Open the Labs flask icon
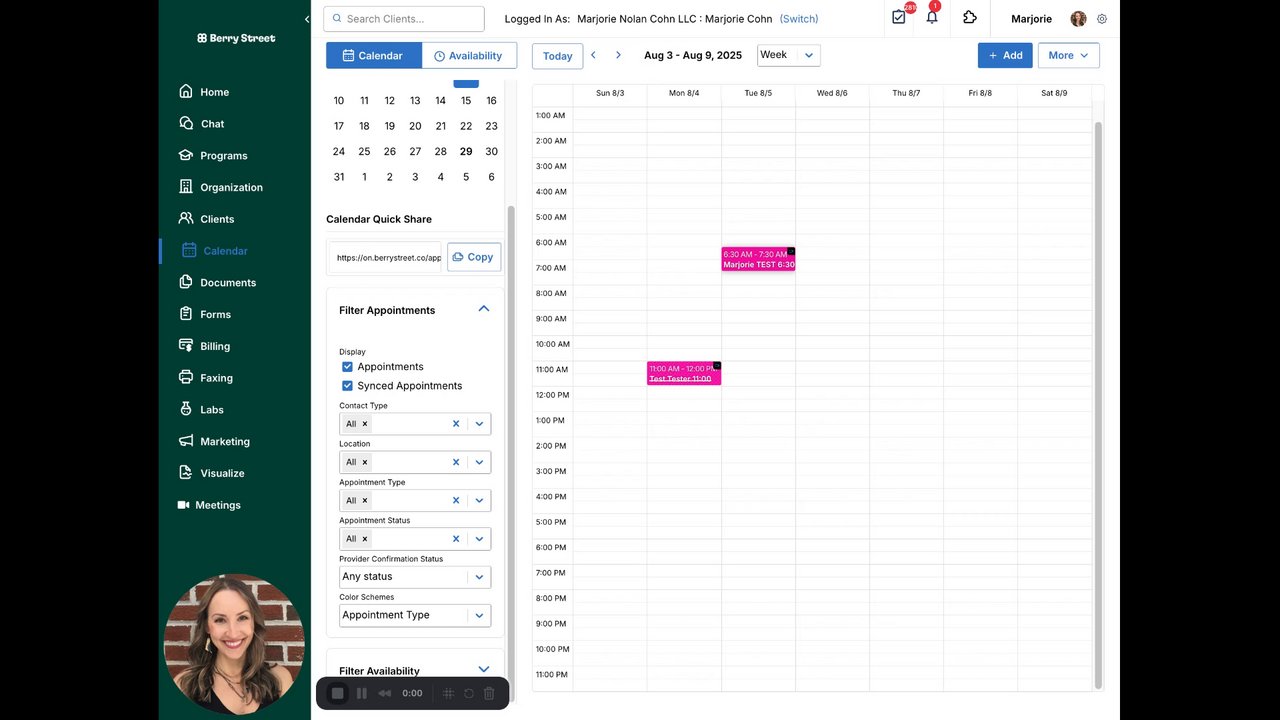This screenshot has width=1280, height=720. [x=186, y=409]
